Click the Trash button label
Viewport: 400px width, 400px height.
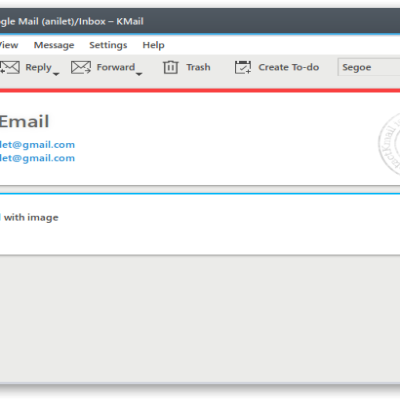[x=198, y=67]
